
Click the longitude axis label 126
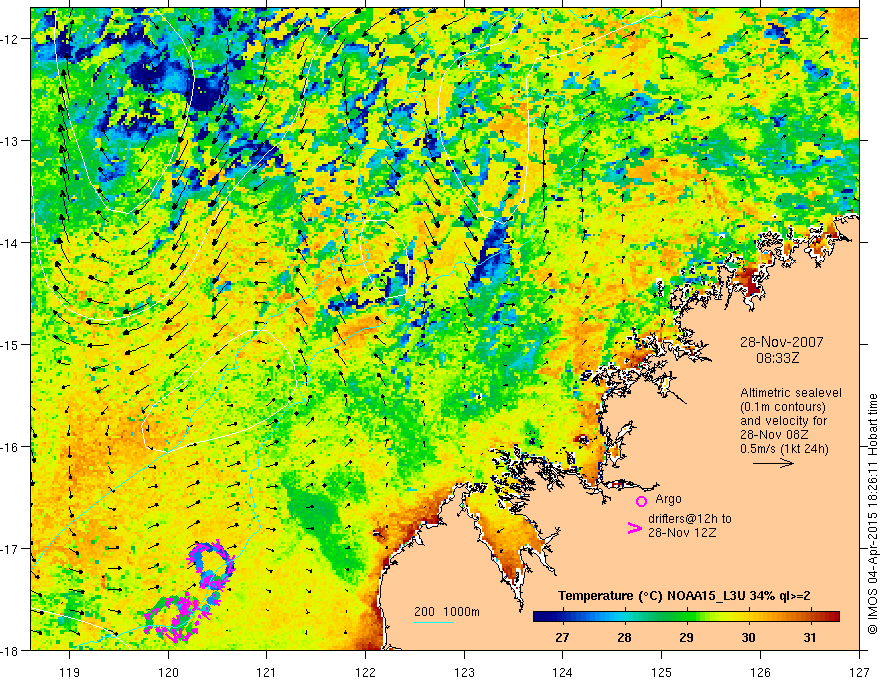click(x=760, y=672)
